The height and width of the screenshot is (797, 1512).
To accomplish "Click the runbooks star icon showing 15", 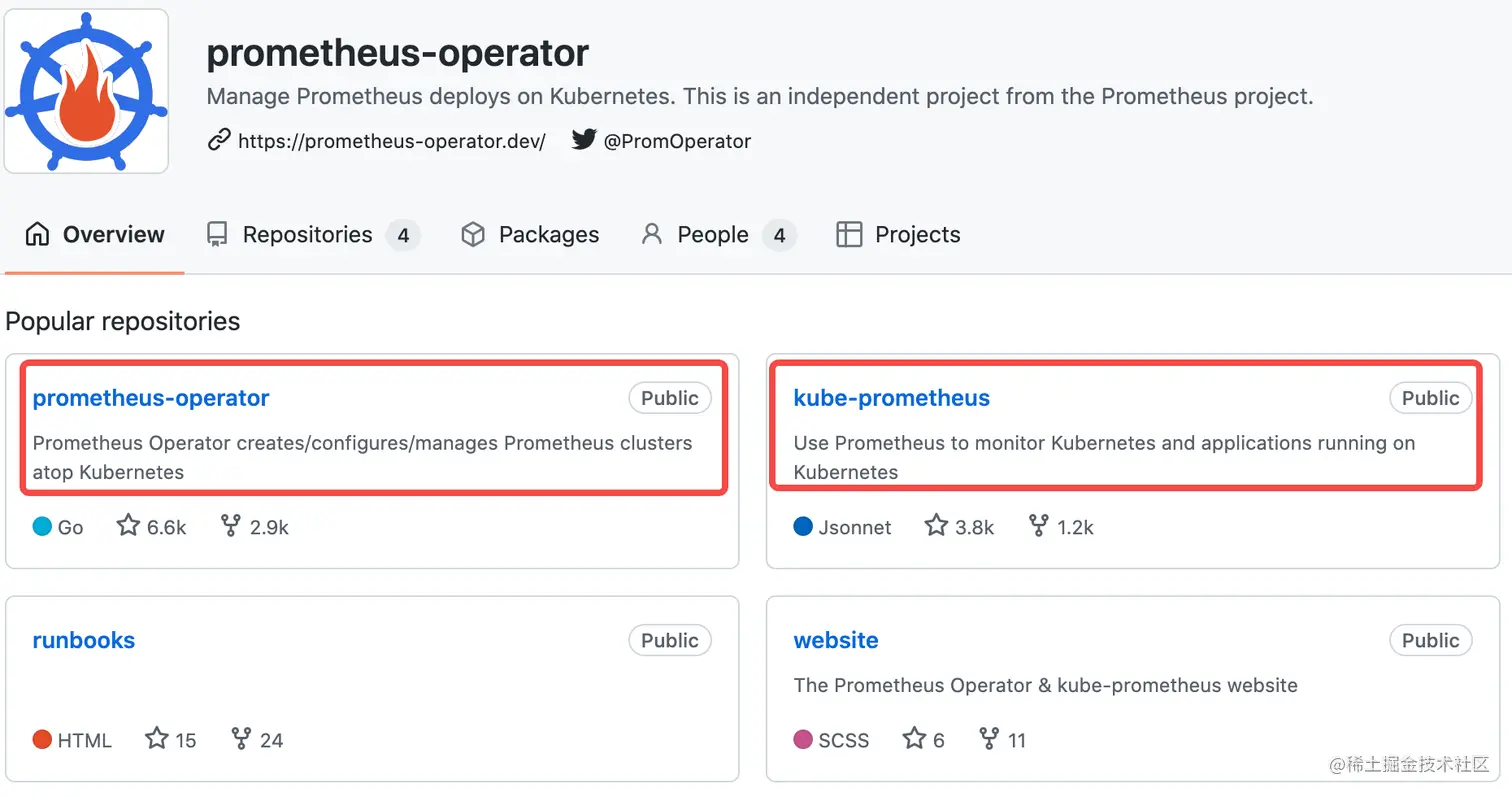I will [157, 739].
